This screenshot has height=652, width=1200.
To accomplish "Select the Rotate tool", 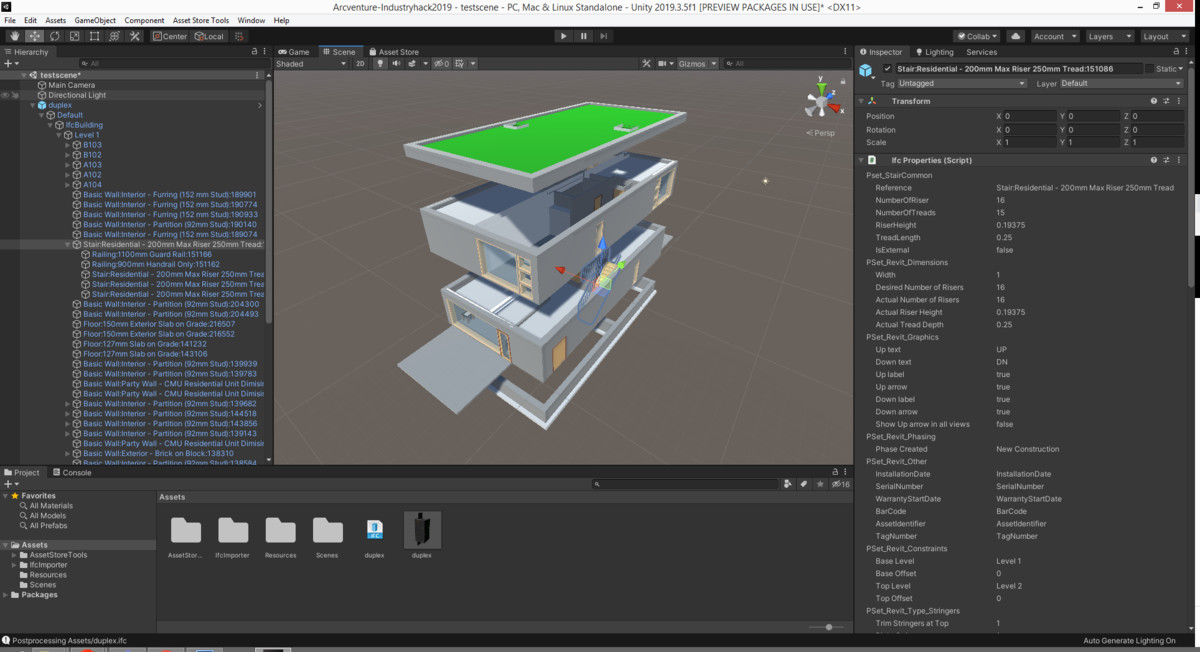I will click(54, 36).
